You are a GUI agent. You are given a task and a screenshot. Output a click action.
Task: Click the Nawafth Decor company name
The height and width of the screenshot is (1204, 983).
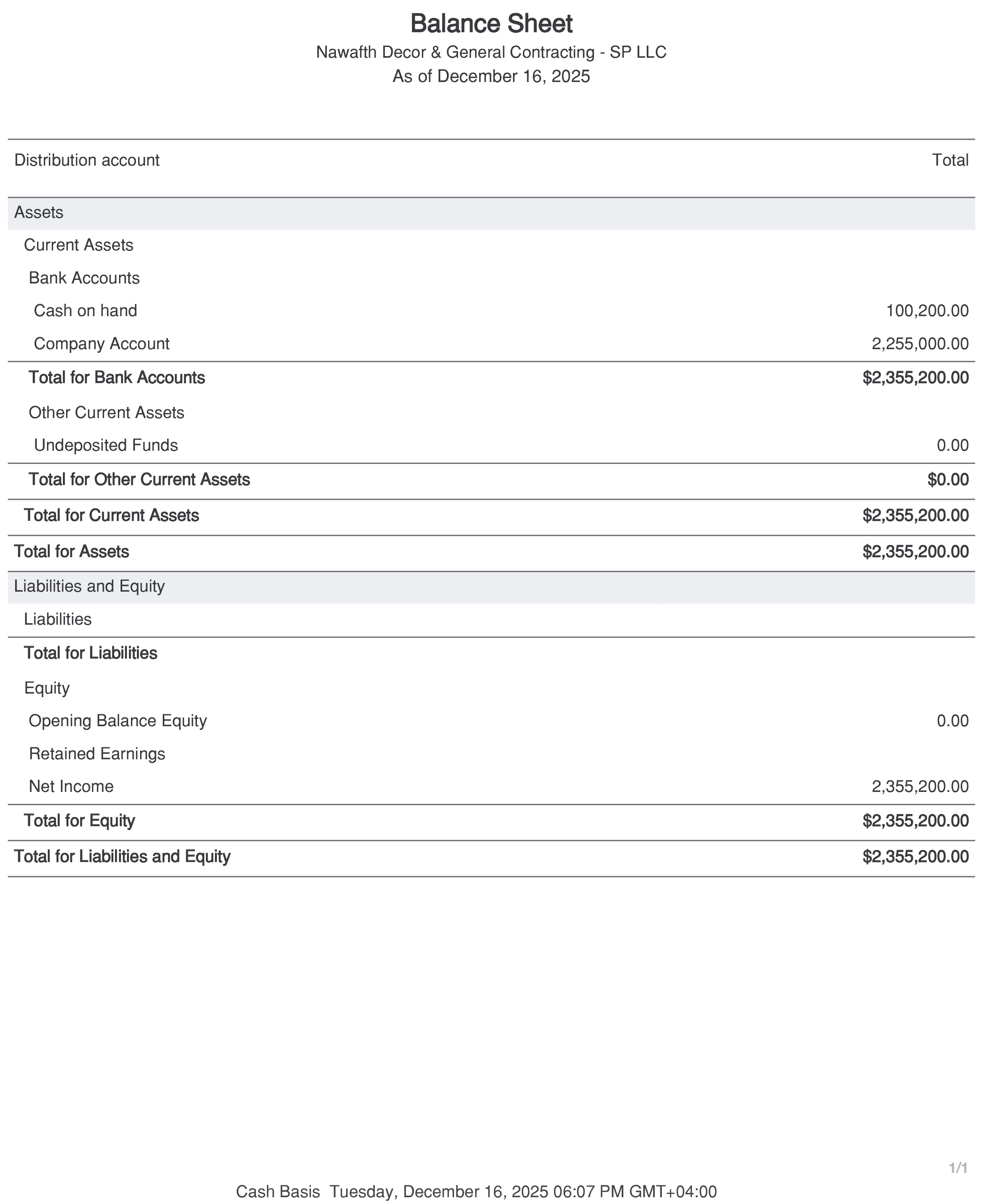(491, 52)
